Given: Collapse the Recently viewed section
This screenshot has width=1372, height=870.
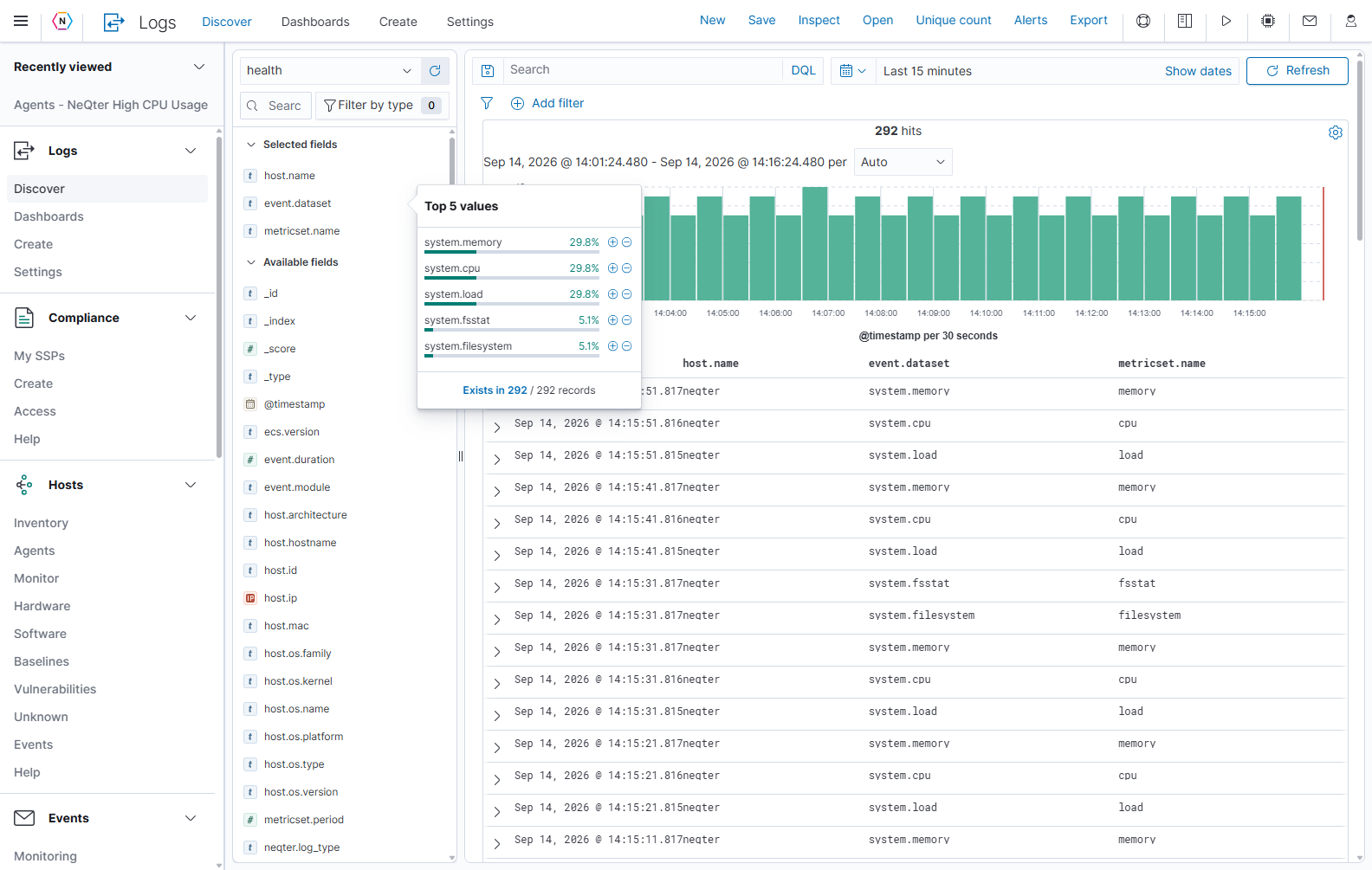Looking at the screenshot, I should click(199, 67).
